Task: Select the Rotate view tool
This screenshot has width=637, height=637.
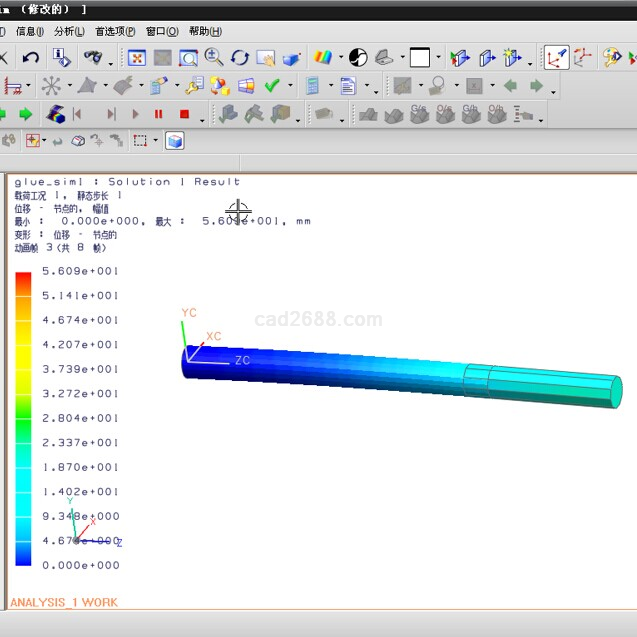Action: point(240,58)
